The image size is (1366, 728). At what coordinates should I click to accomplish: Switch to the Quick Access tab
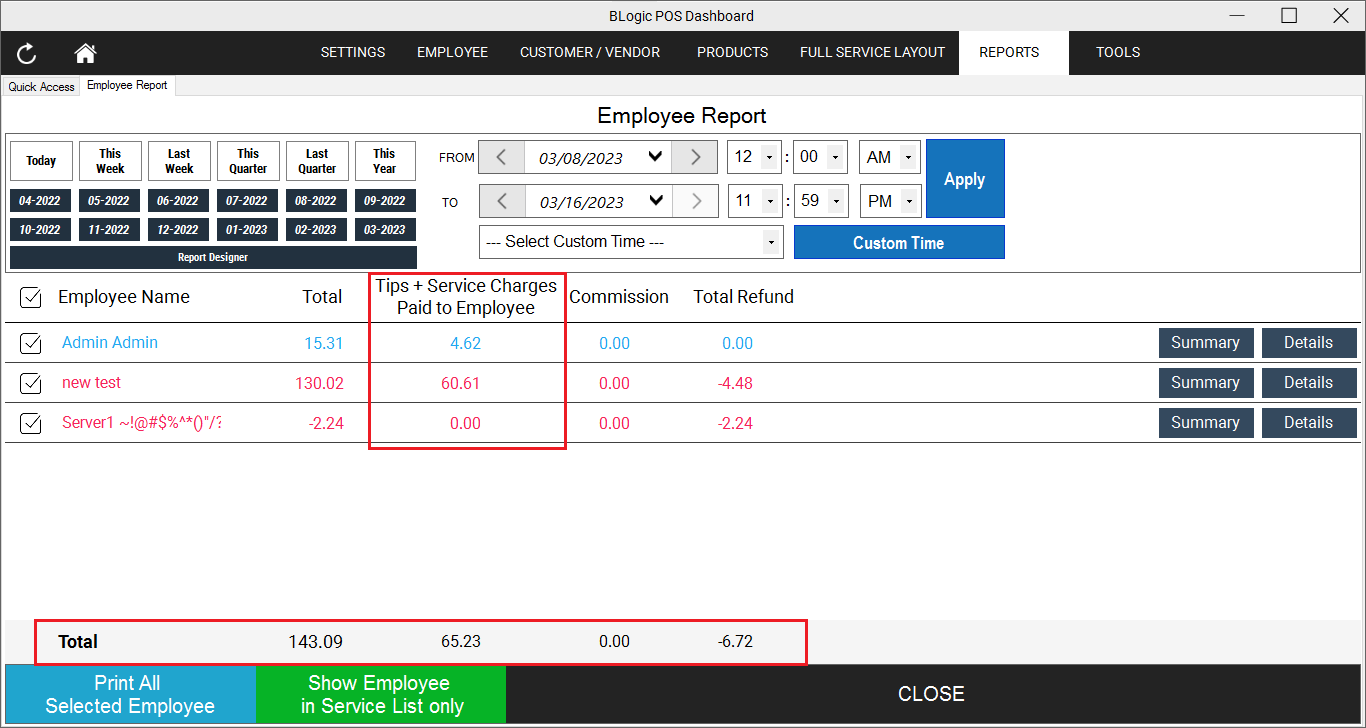pyautogui.click(x=41, y=87)
